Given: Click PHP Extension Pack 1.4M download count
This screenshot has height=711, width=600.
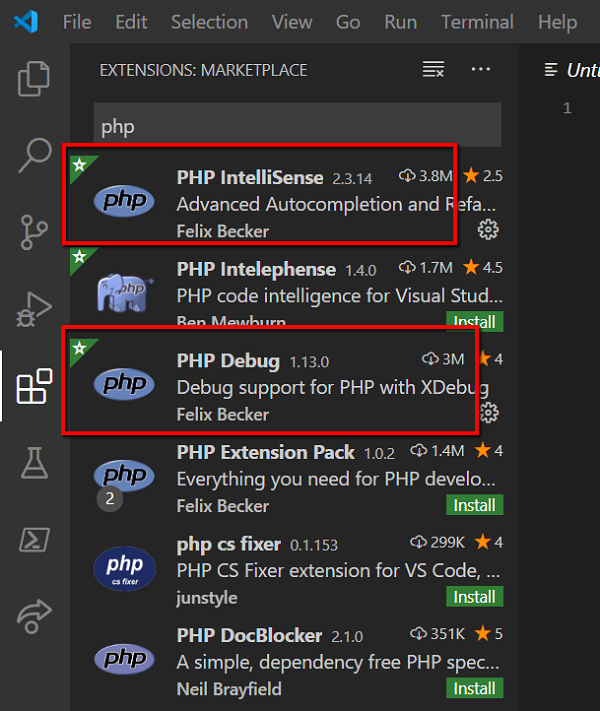Looking at the screenshot, I should click(x=437, y=450).
